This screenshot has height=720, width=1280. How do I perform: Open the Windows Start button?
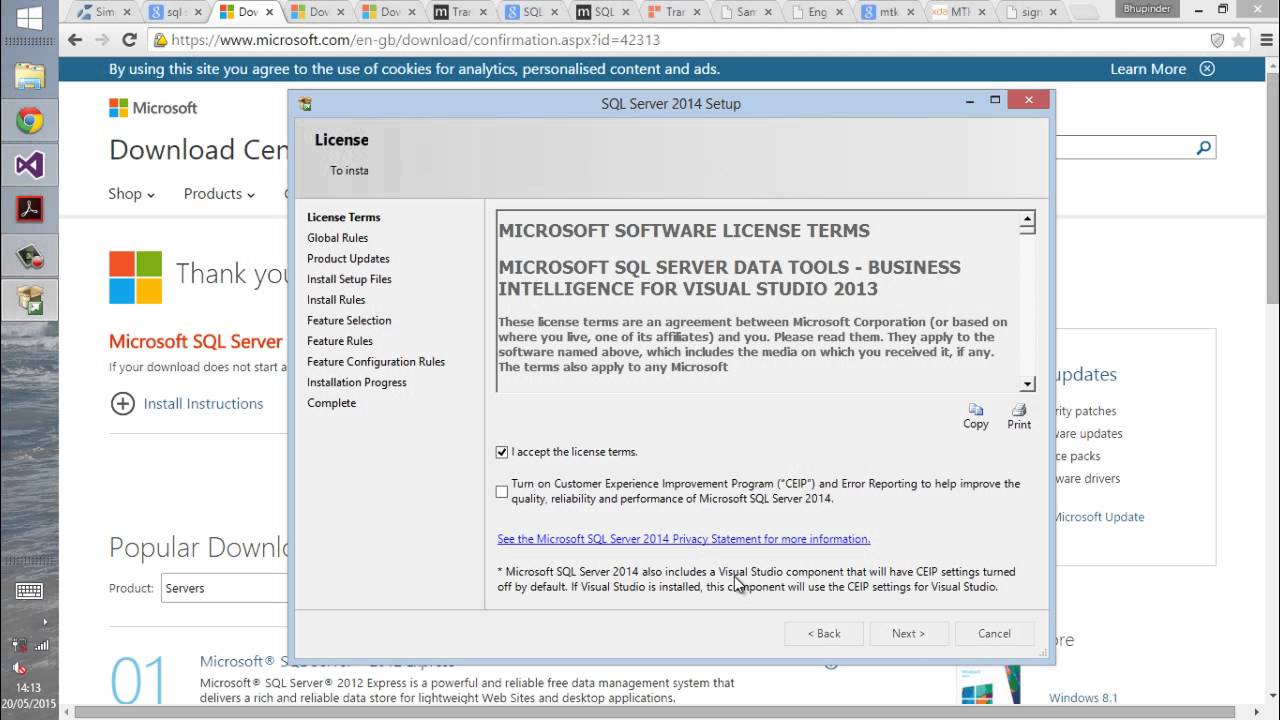point(29,17)
